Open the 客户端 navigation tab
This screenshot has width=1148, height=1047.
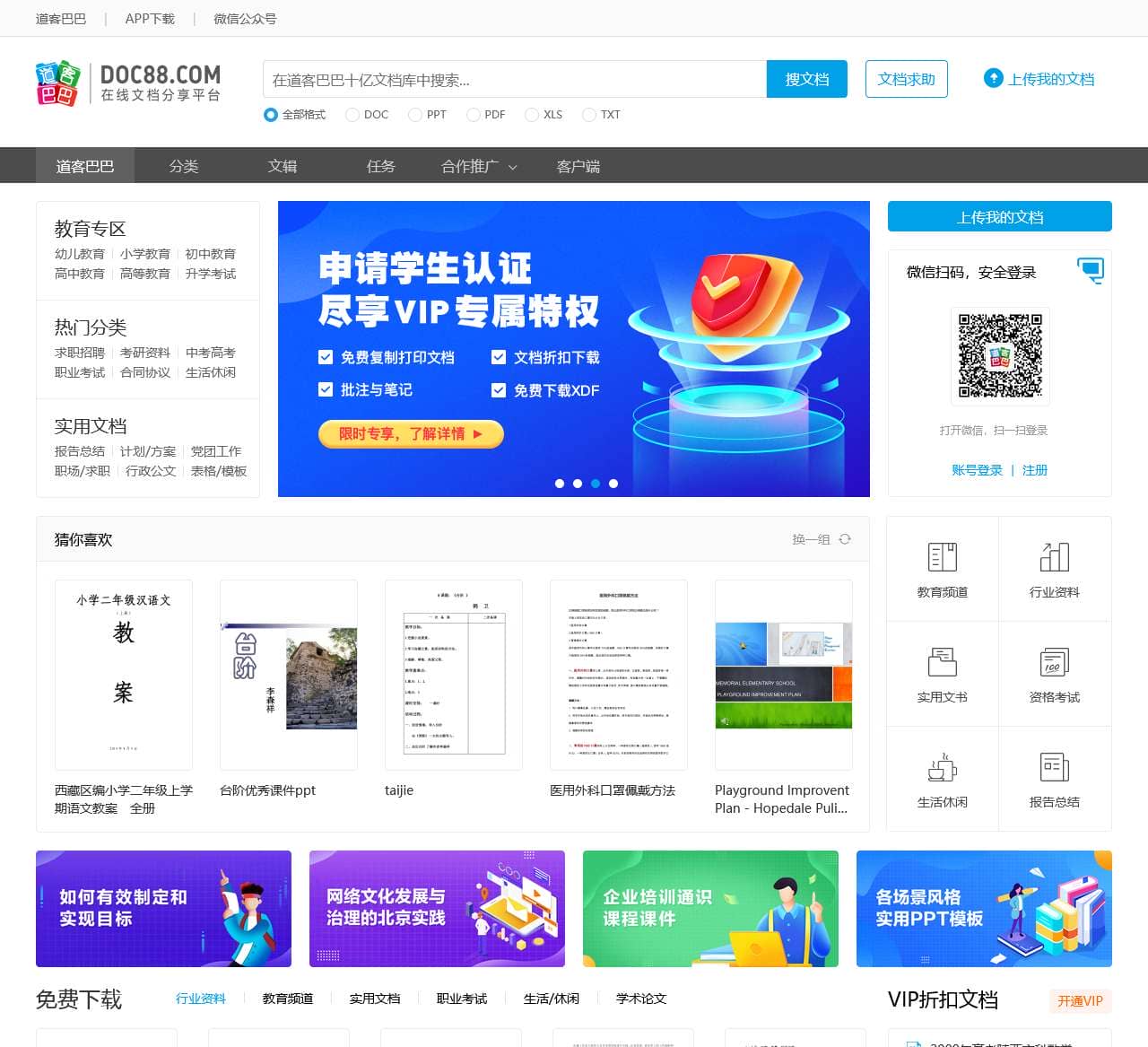(x=578, y=166)
